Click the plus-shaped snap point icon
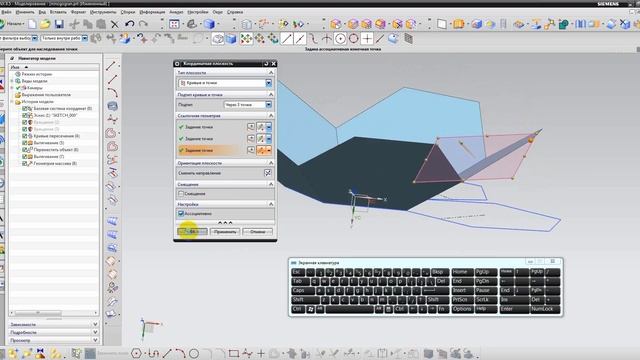The width and height of the screenshot is (640, 360). (x=367, y=39)
